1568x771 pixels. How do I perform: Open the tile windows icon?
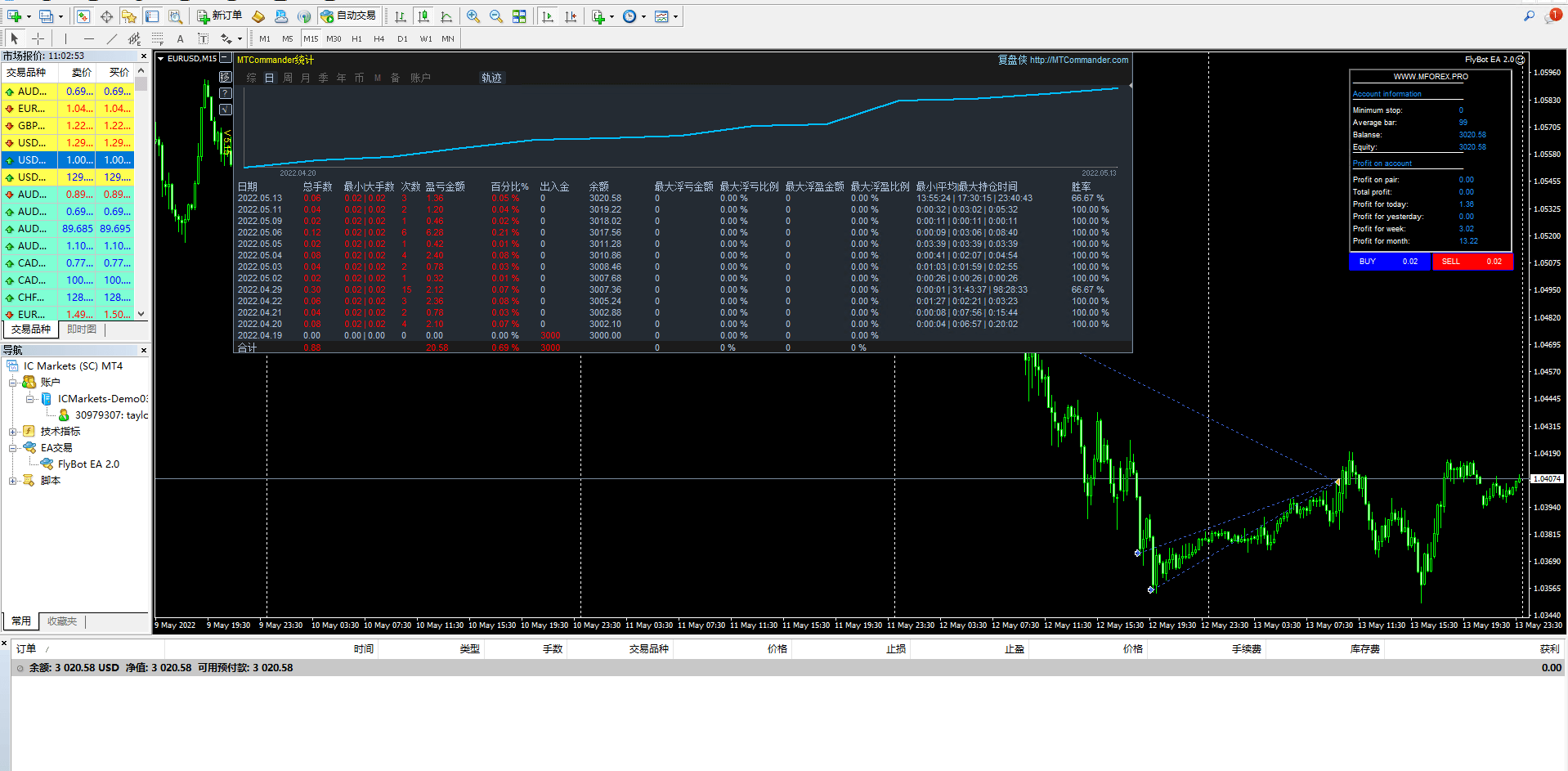click(519, 16)
